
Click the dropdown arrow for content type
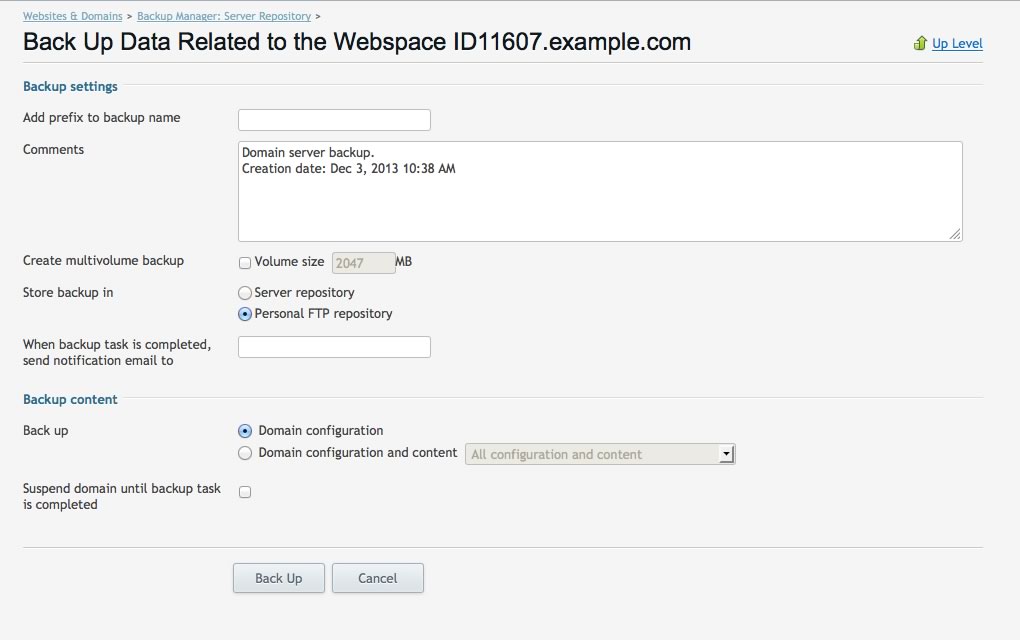(x=726, y=455)
